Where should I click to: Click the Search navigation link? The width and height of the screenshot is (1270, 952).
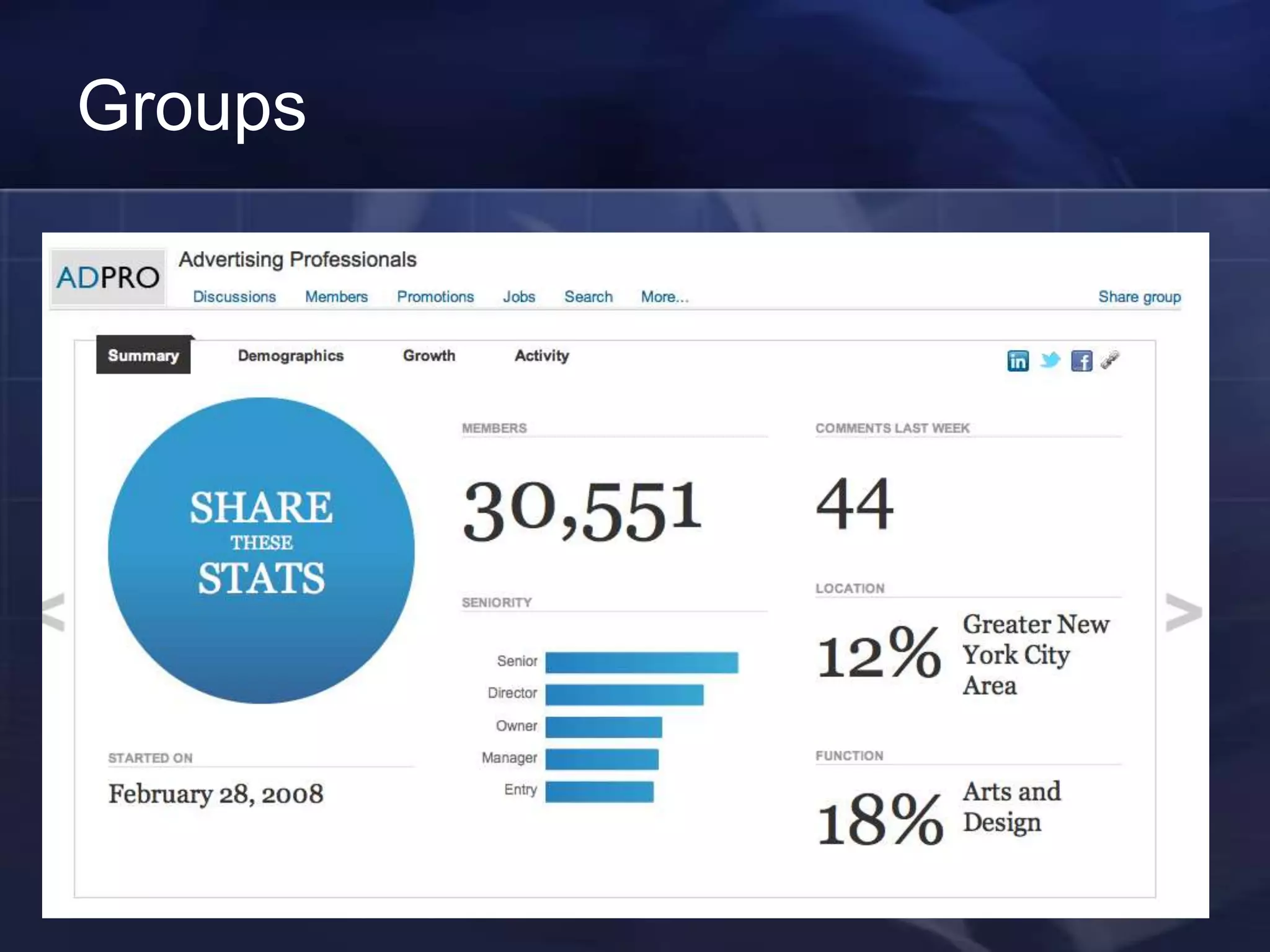tap(588, 297)
